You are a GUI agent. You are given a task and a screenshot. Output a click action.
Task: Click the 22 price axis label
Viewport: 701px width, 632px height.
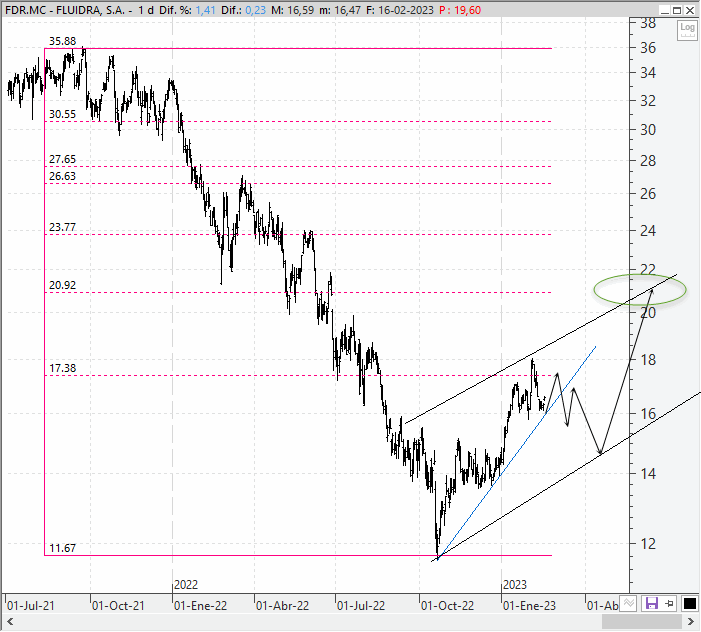pyautogui.click(x=648, y=270)
